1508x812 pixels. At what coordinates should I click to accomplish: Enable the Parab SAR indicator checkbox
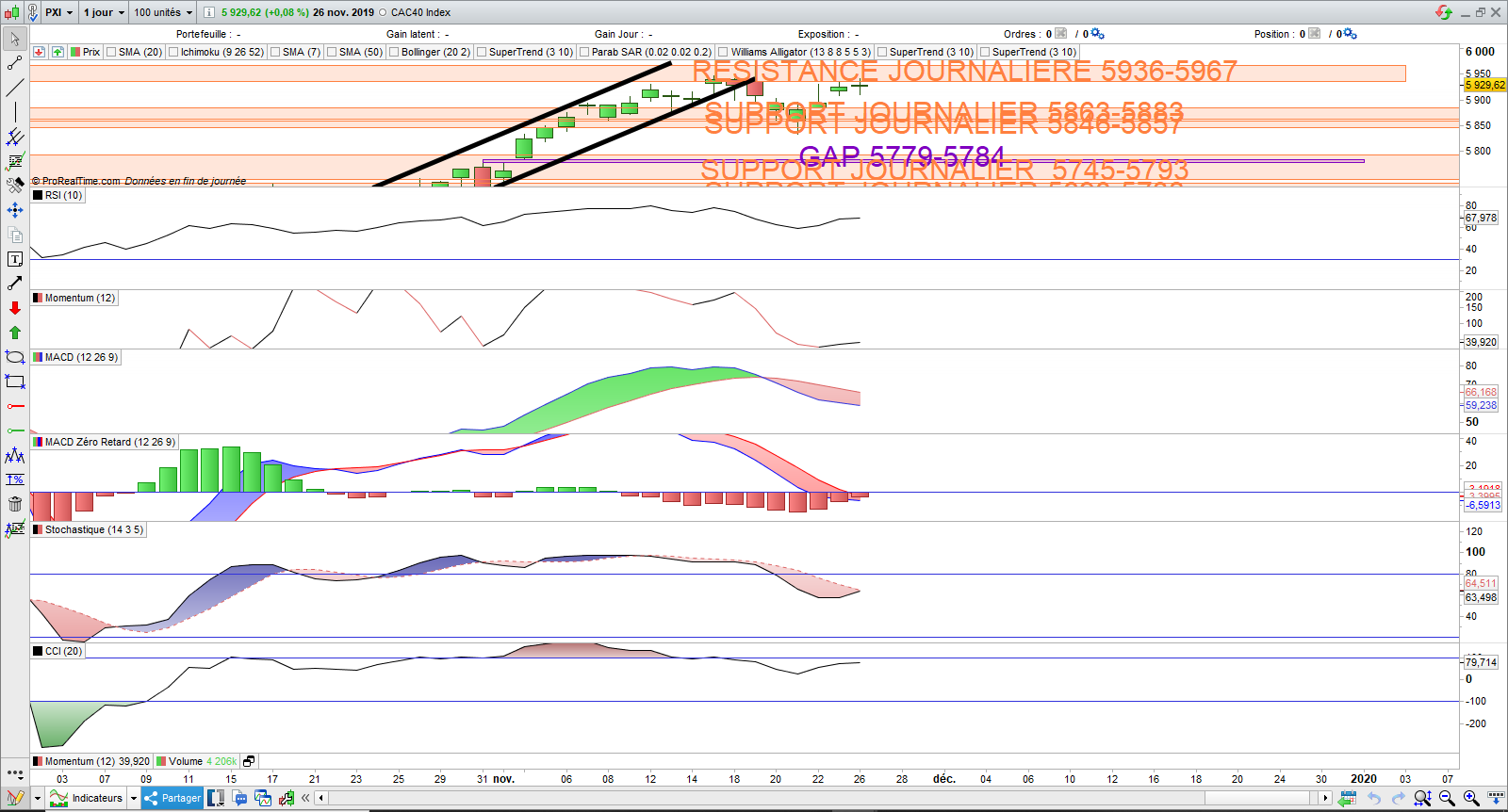pyautogui.click(x=584, y=52)
